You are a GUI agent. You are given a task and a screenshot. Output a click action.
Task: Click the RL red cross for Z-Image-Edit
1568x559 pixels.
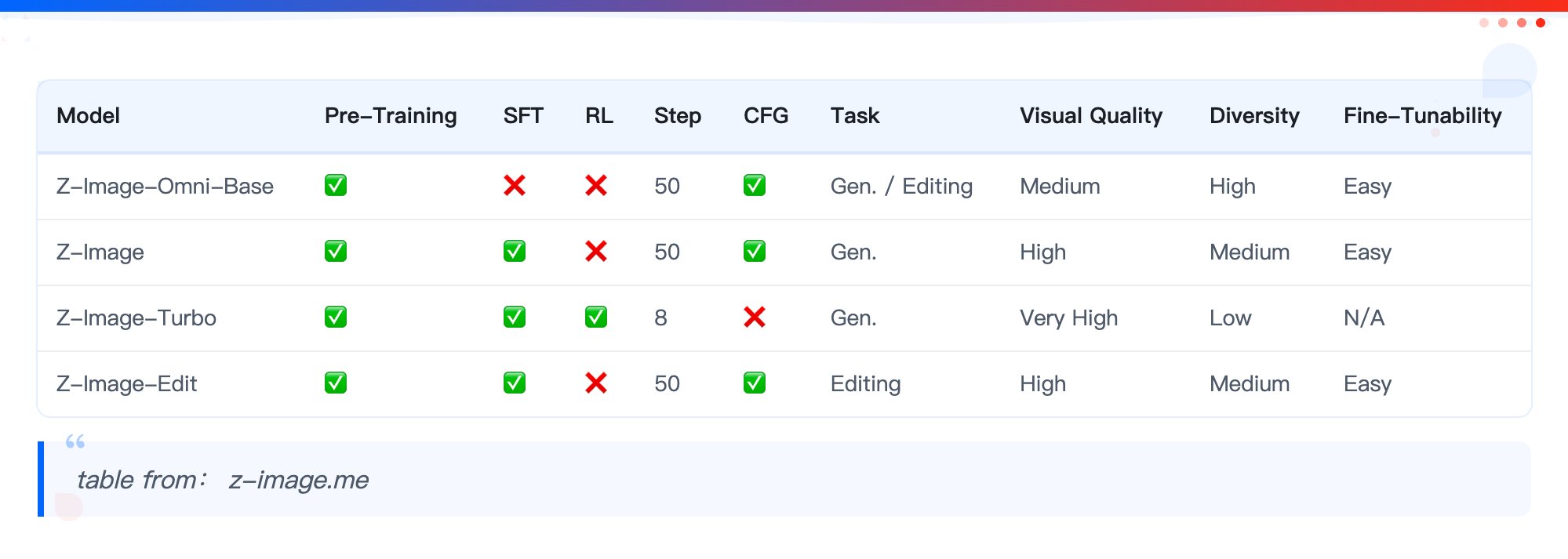pyautogui.click(x=596, y=383)
